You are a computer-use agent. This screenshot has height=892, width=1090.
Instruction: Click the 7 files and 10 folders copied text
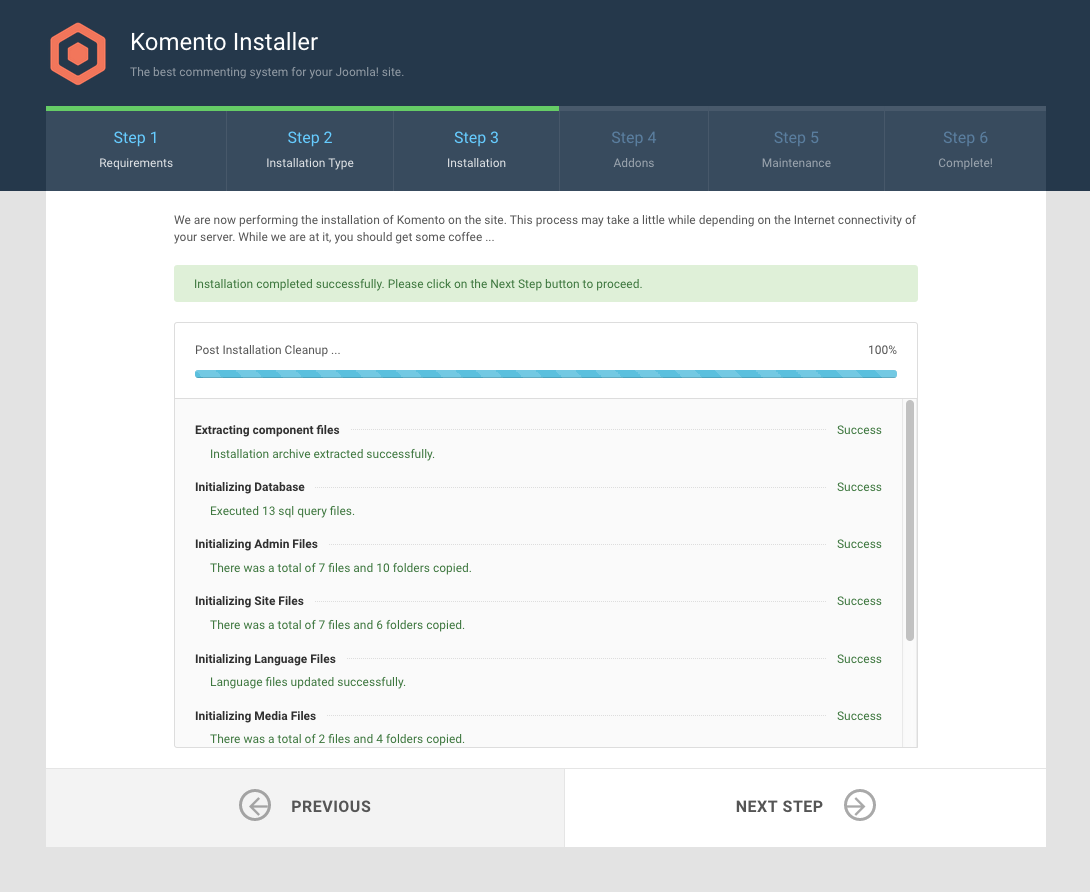341,568
